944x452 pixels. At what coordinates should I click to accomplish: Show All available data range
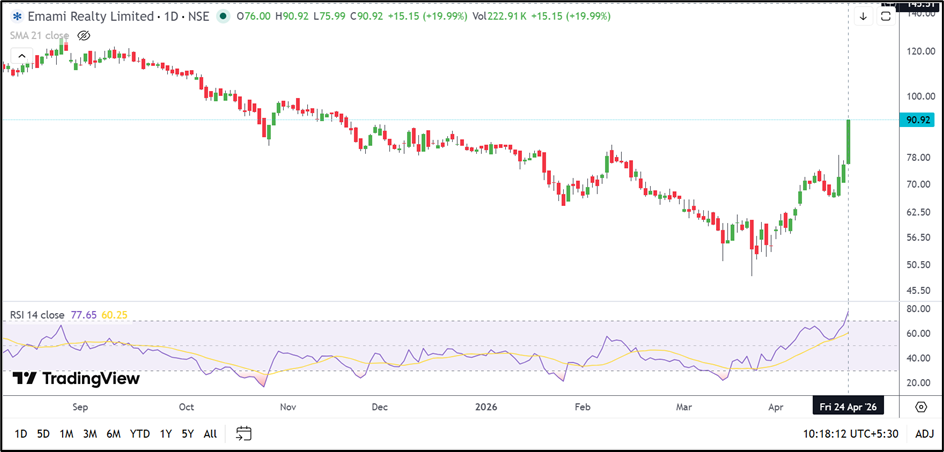coord(209,433)
